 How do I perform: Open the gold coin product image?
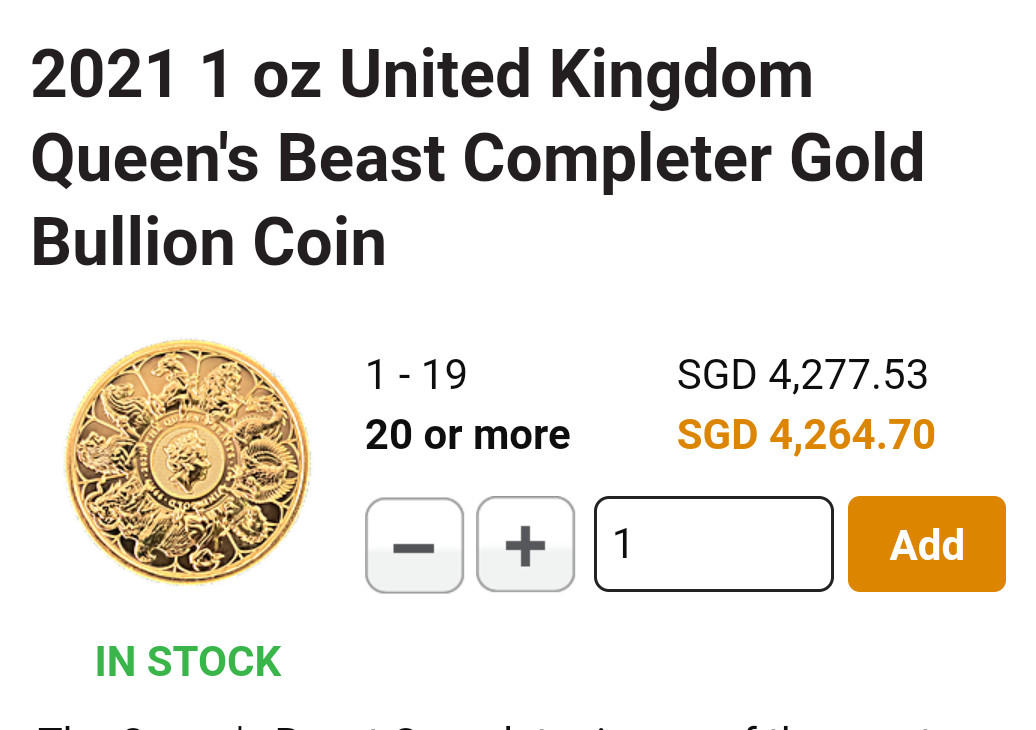point(188,460)
